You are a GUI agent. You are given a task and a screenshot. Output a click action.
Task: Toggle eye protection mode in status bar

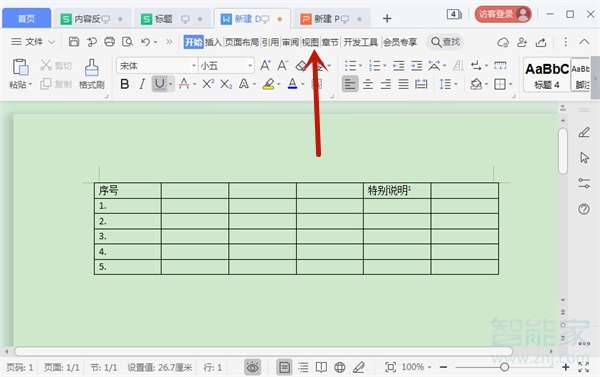tap(253, 367)
